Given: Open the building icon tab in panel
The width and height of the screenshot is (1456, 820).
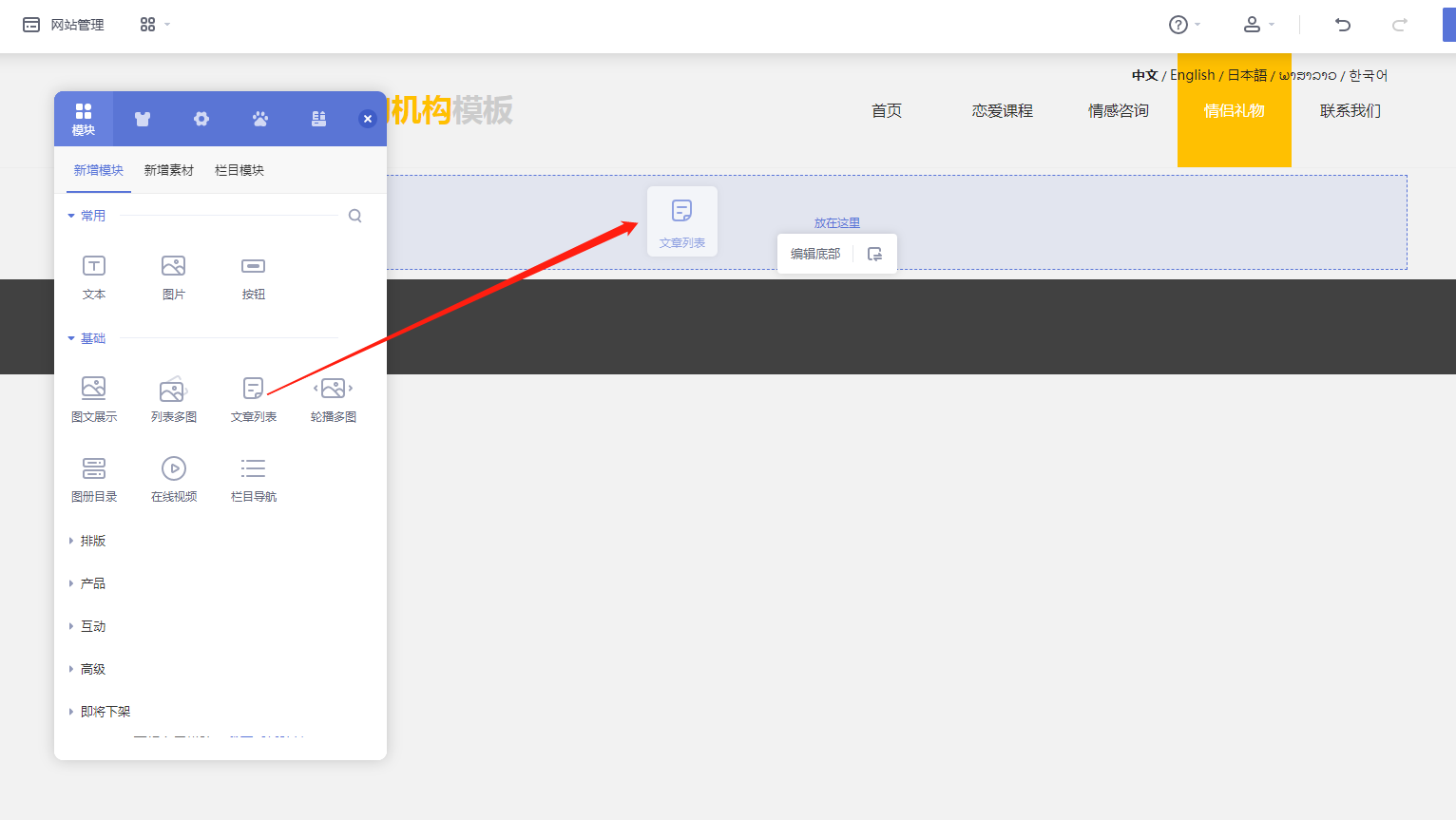Looking at the screenshot, I should [x=319, y=119].
